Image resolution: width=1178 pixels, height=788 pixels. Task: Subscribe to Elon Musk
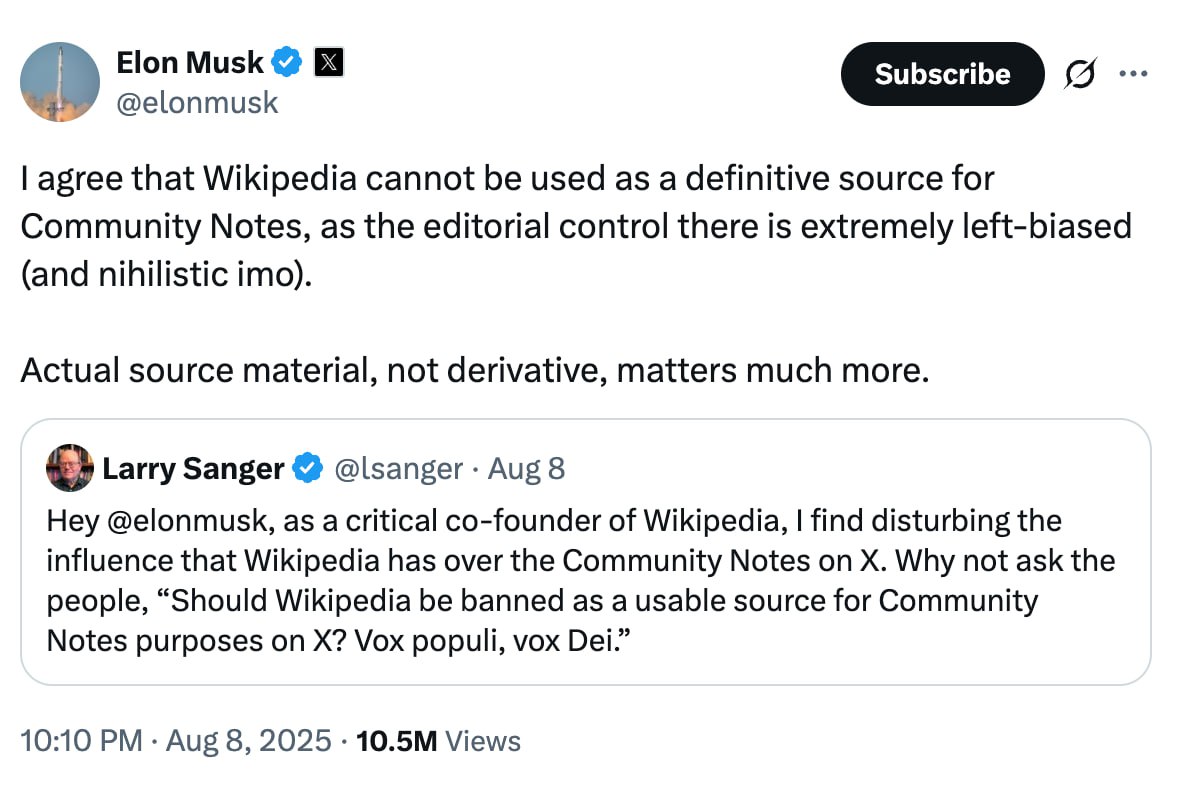(942, 74)
